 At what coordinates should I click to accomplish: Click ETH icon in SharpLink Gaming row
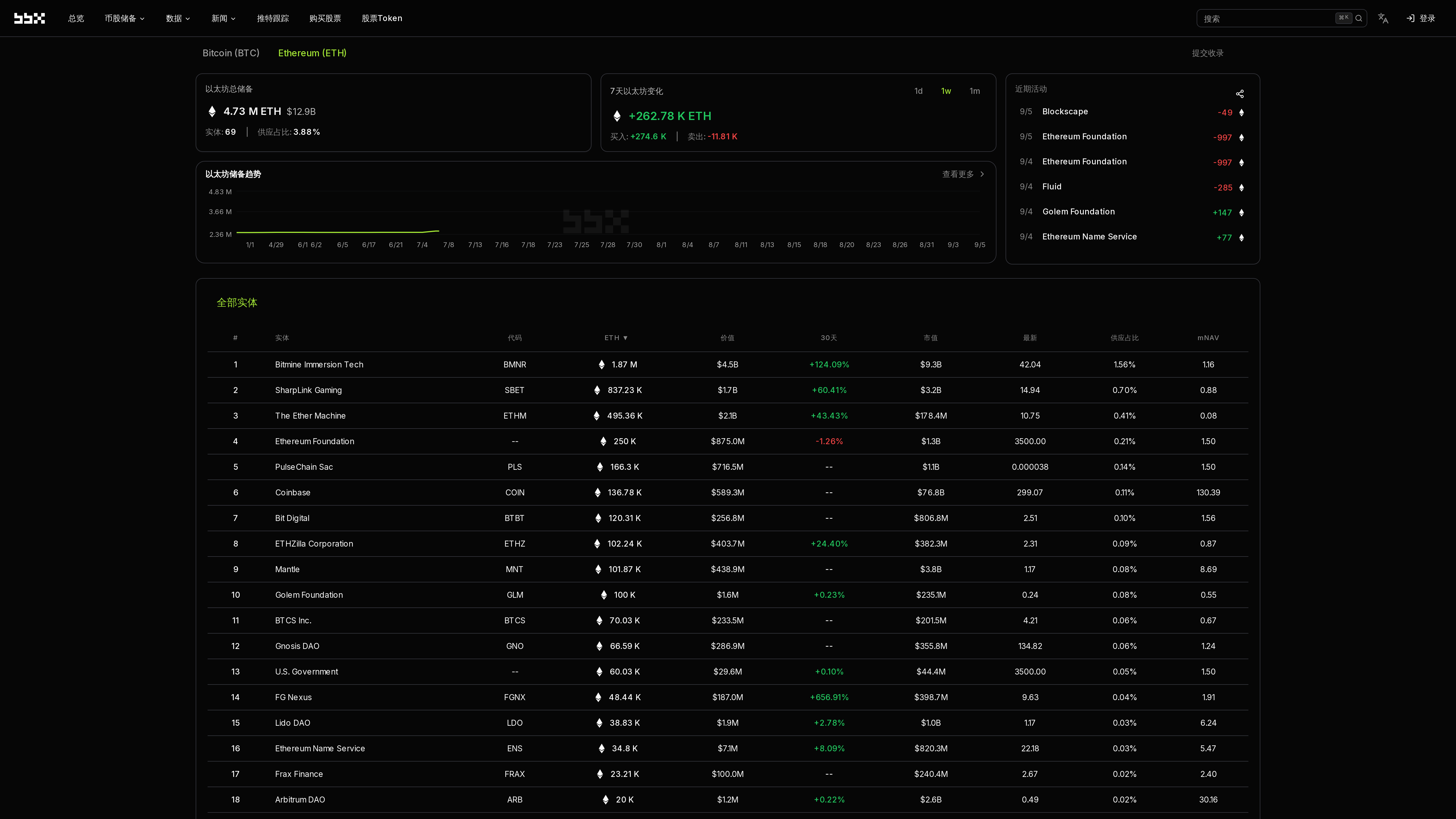tap(597, 390)
